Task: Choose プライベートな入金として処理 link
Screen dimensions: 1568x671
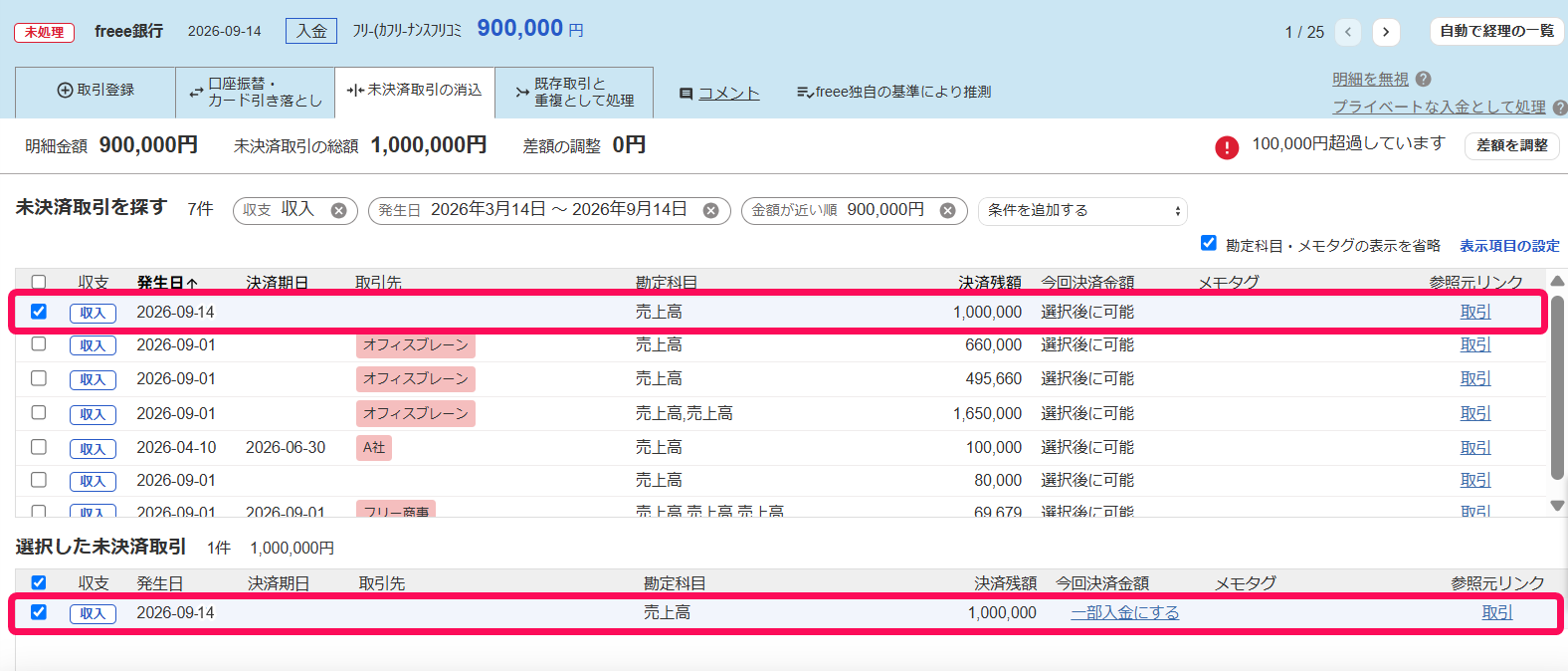Action: coord(1439,107)
